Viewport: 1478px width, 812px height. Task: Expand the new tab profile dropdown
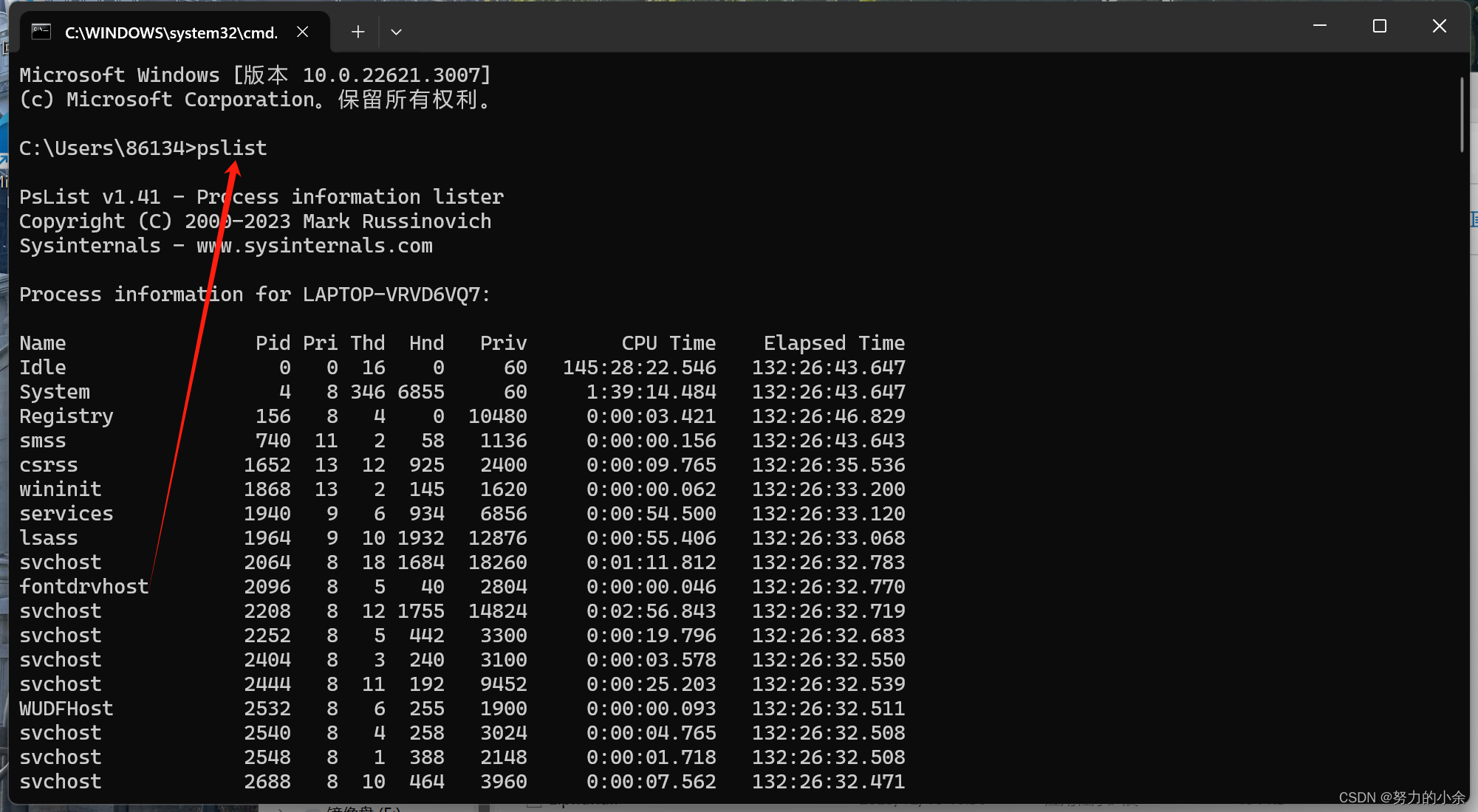coord(396,32)
